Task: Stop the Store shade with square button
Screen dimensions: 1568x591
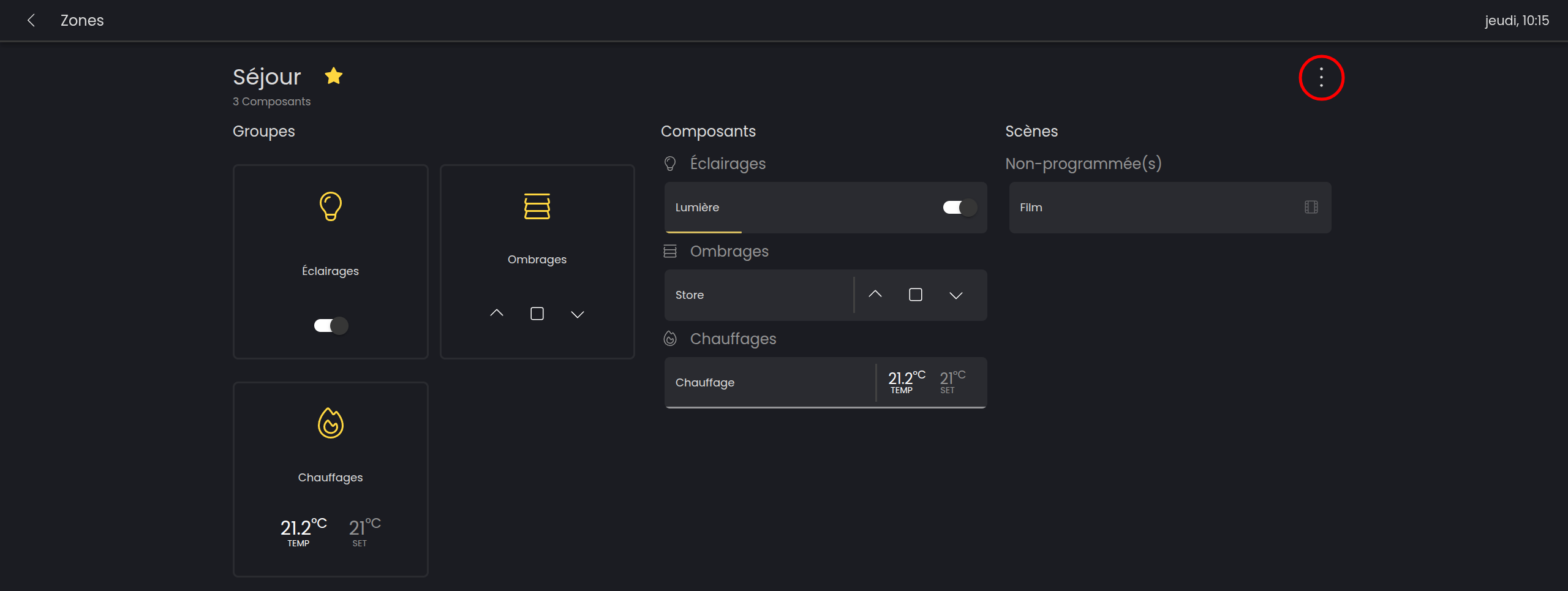Action: tap(916, 295)
